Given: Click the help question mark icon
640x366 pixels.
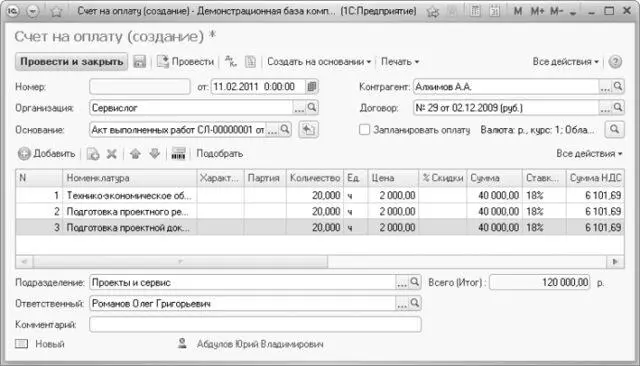Looking at the screenshot, I should [615, 62].
